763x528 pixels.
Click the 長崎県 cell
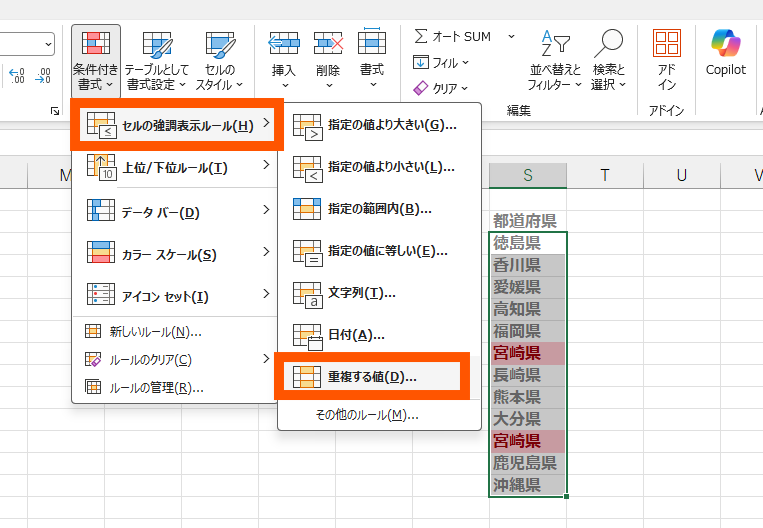[528, 375]
